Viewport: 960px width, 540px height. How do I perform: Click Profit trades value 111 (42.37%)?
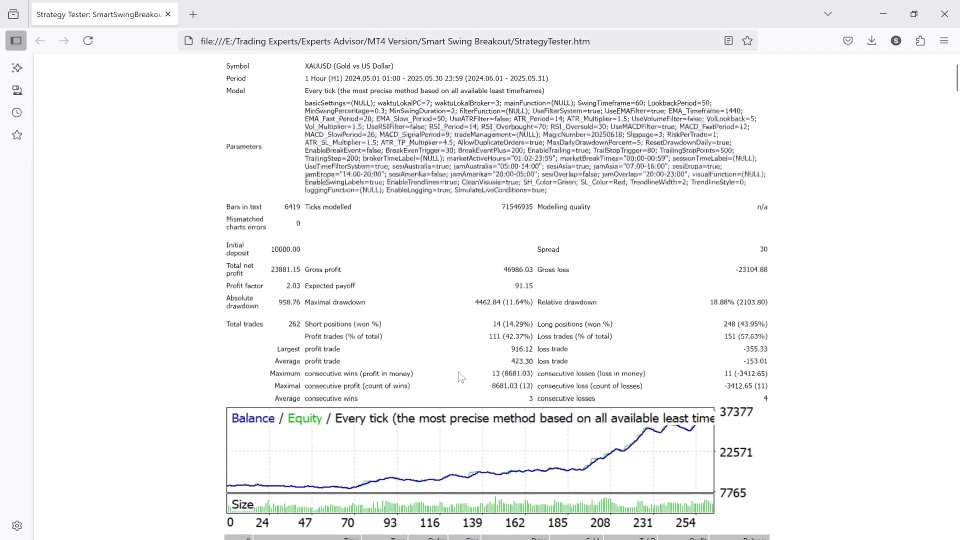click(x=511, y=337)
